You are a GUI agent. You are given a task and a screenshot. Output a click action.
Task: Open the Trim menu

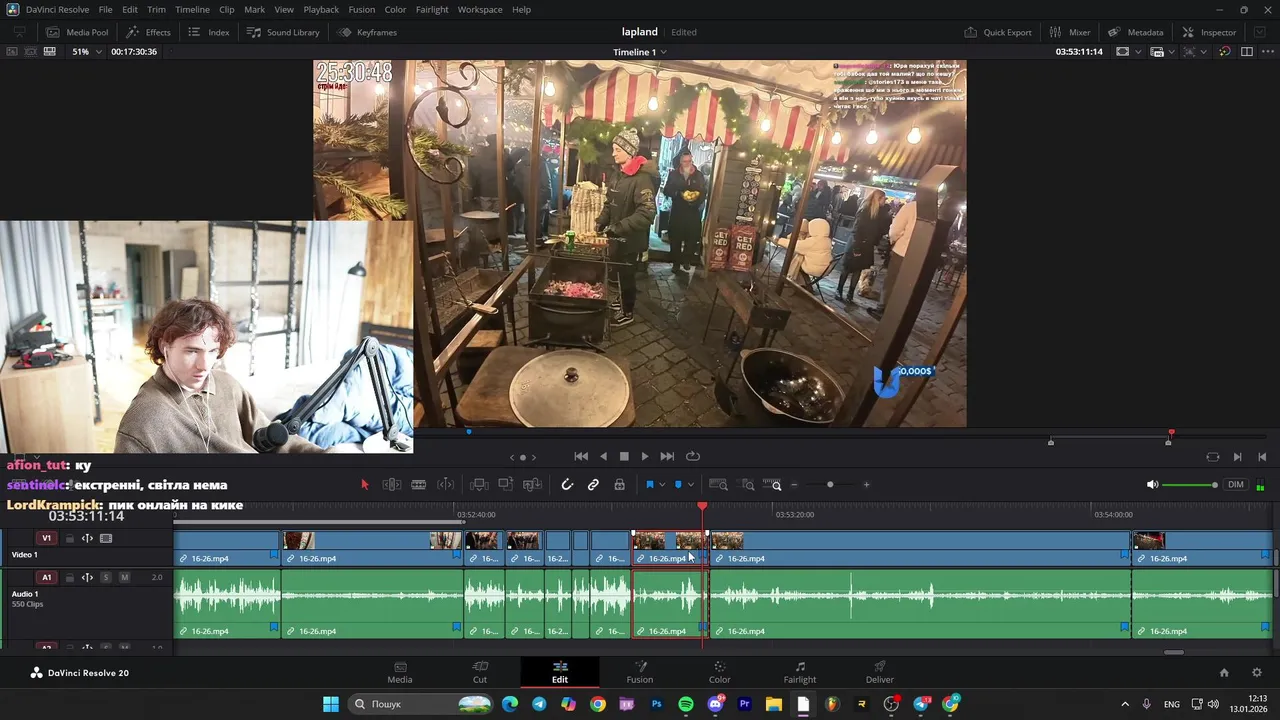pos(156,9)
